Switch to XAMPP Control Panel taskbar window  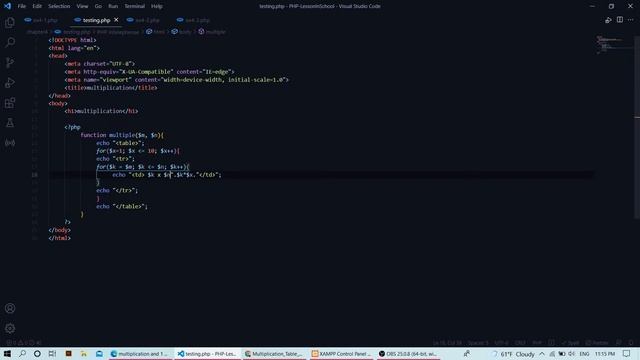341,354
